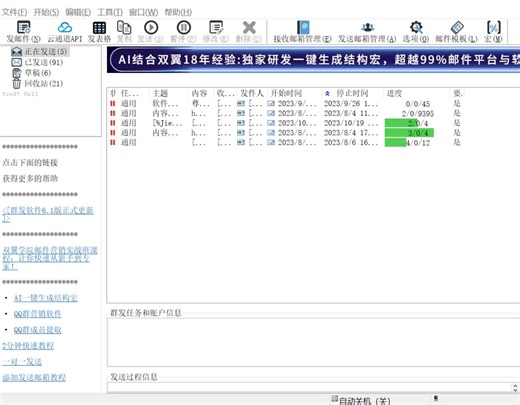The height and width of the screenshot is (405, 520).
Task: Click the 2/0/4 progress bar
Action: pos(409,123)
